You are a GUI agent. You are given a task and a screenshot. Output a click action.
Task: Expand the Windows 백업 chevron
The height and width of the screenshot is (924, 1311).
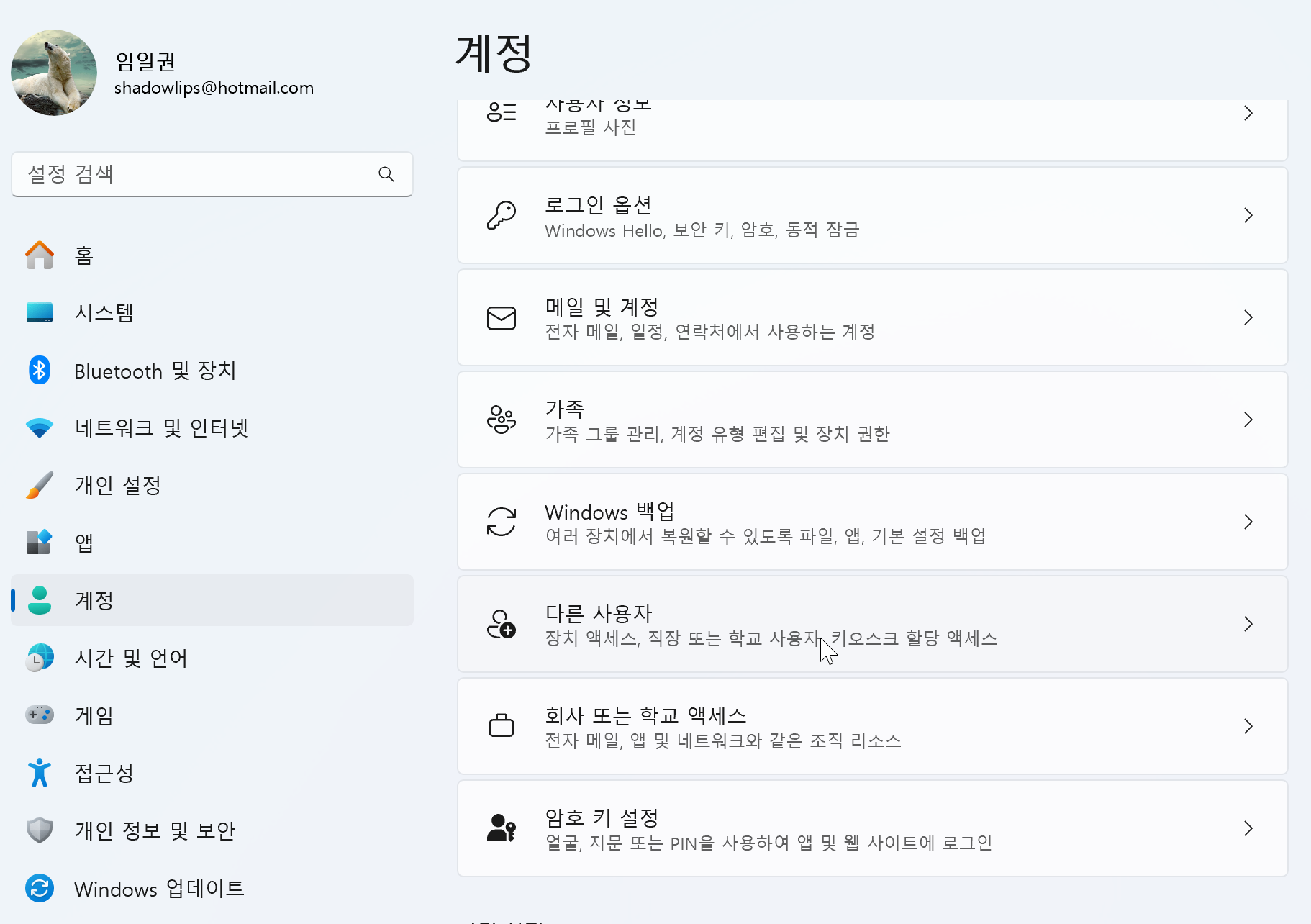coord(1248,522)
